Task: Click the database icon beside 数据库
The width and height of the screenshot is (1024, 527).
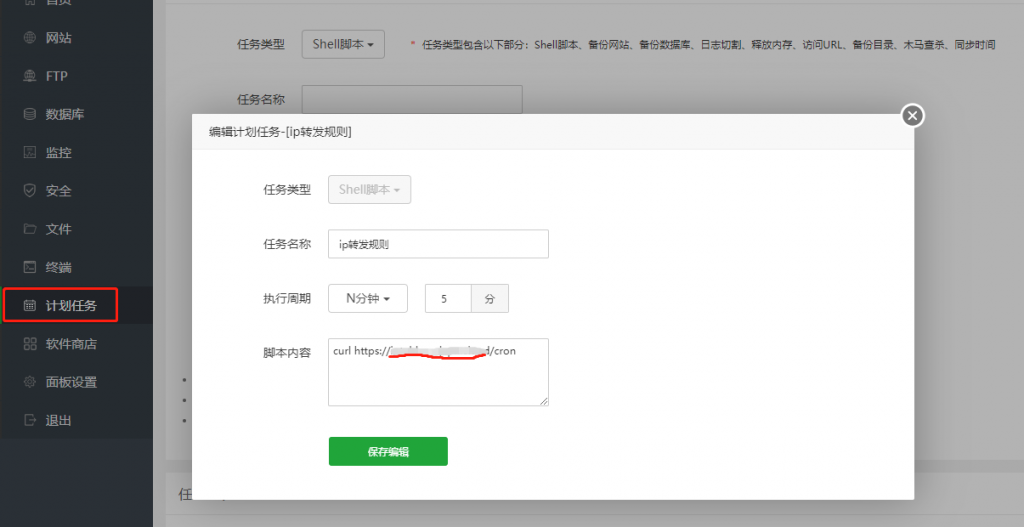Action: 30,114
